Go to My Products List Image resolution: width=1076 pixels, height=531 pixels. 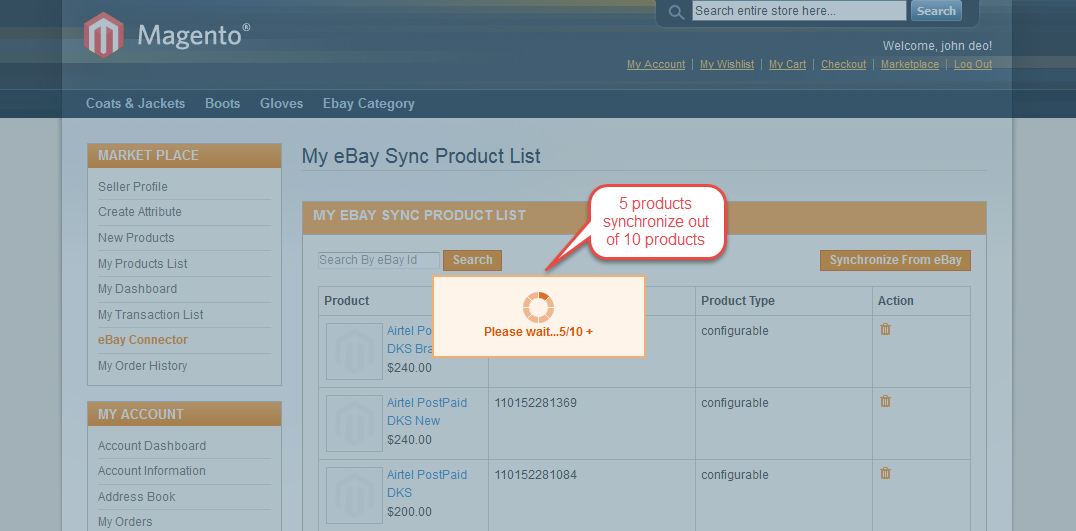143,263
